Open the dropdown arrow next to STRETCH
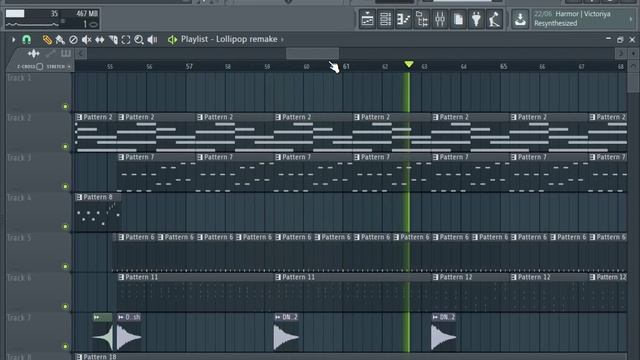 pyautogui.click(x=69, y=67)
